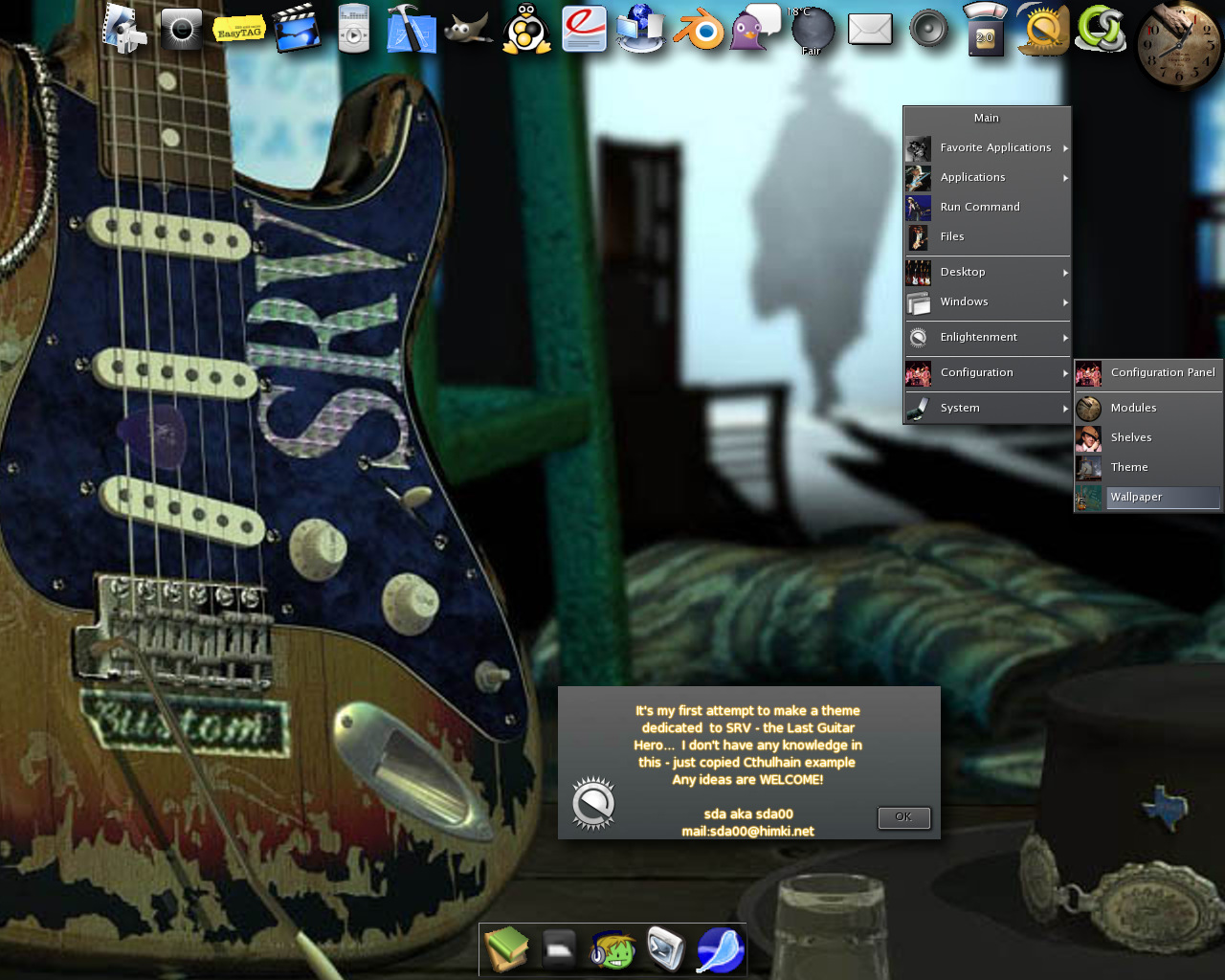The height and width of the screenshot is (980, 1225).
Task: Open the hammer and blueprint development icon
Action: coord(412,29)
